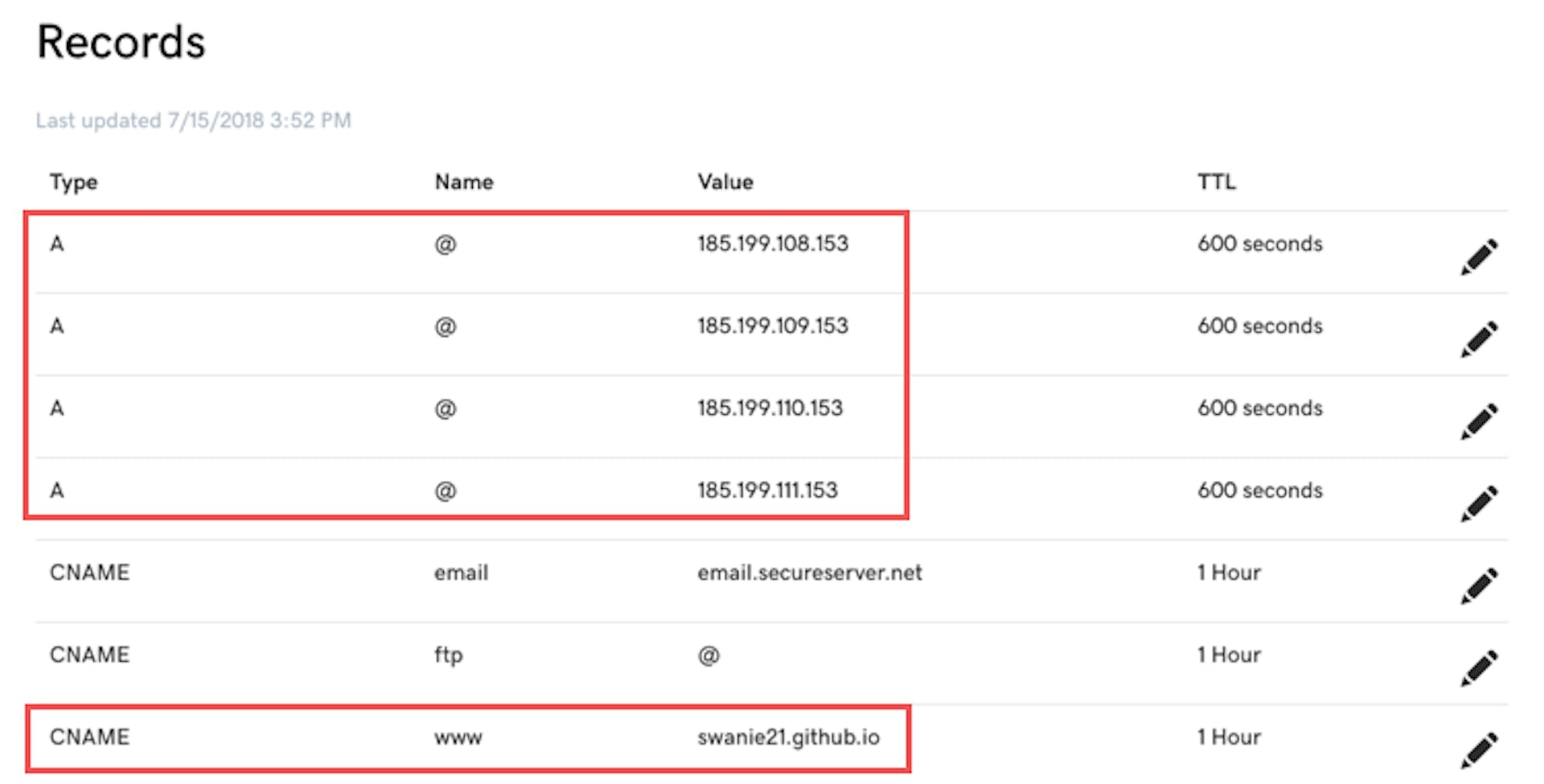Edit the A record for 185.199.108.153
Viewport: 1544px width, 784px height.
coord(1479,257)
